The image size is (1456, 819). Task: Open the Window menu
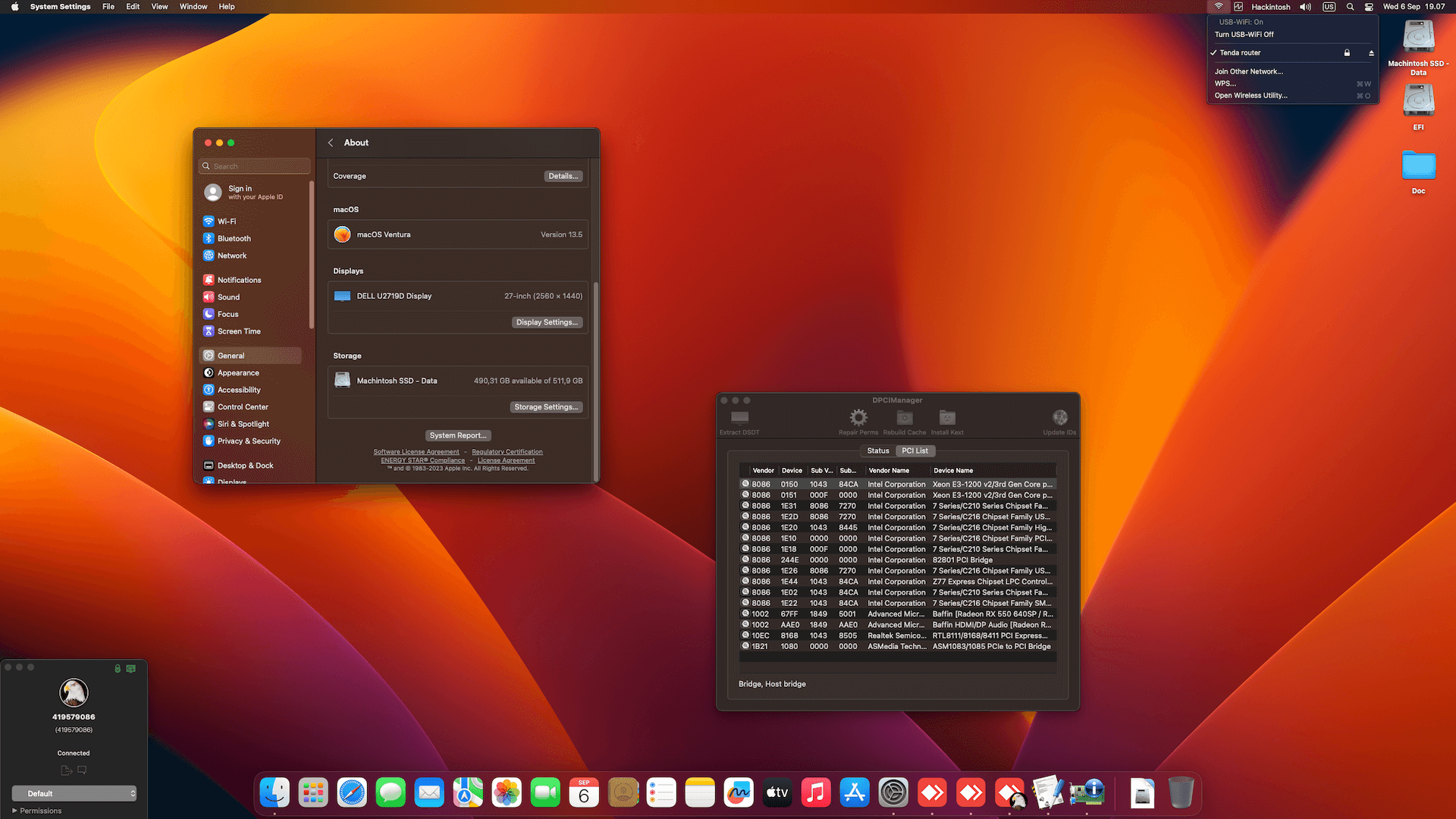tap(193, 6)
